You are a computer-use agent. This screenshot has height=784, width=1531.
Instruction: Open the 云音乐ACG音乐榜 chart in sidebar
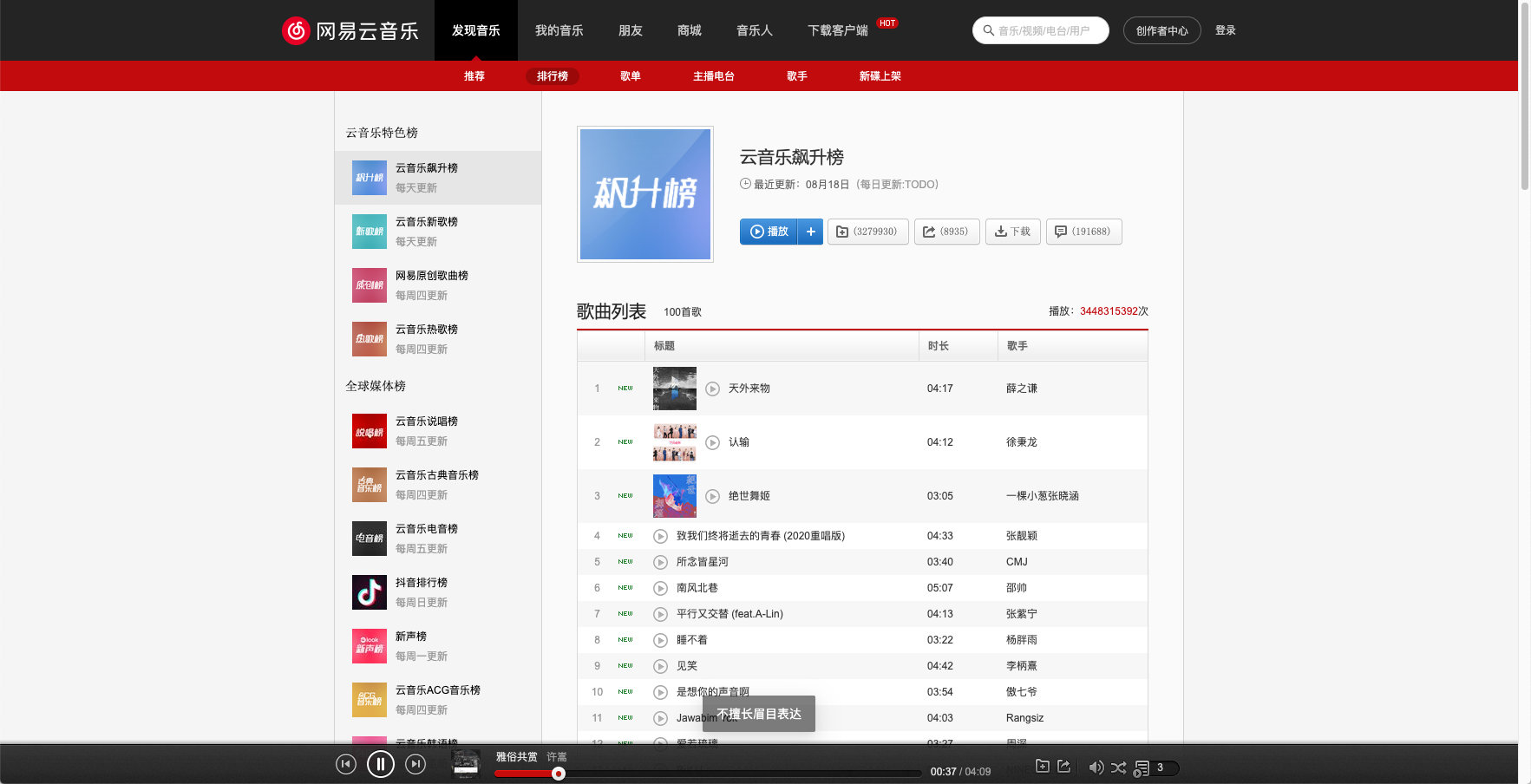pyautogui.click(x=438, y=700)
